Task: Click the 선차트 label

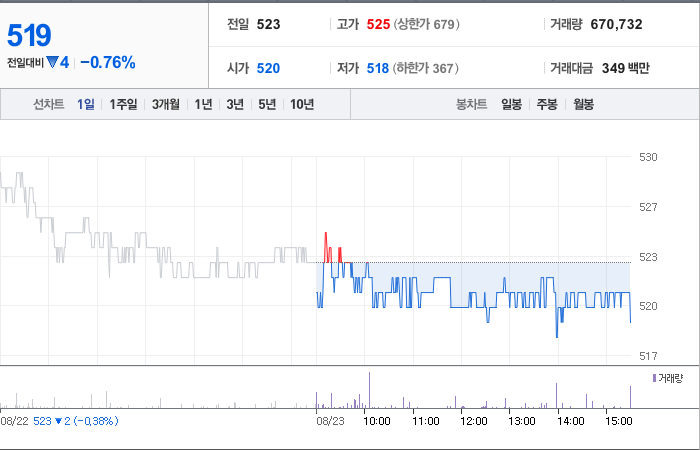Action: point(49,104)
